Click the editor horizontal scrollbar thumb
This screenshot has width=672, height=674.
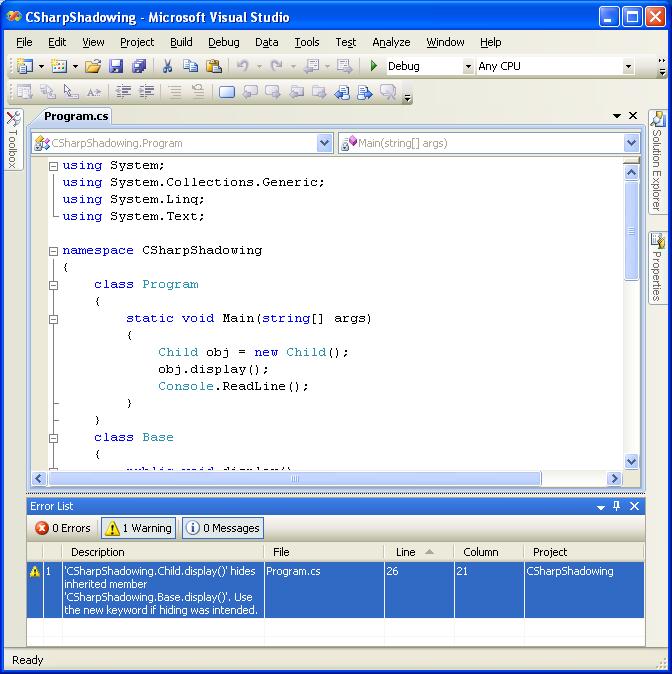pyautogui.click(x=295, y=478)
